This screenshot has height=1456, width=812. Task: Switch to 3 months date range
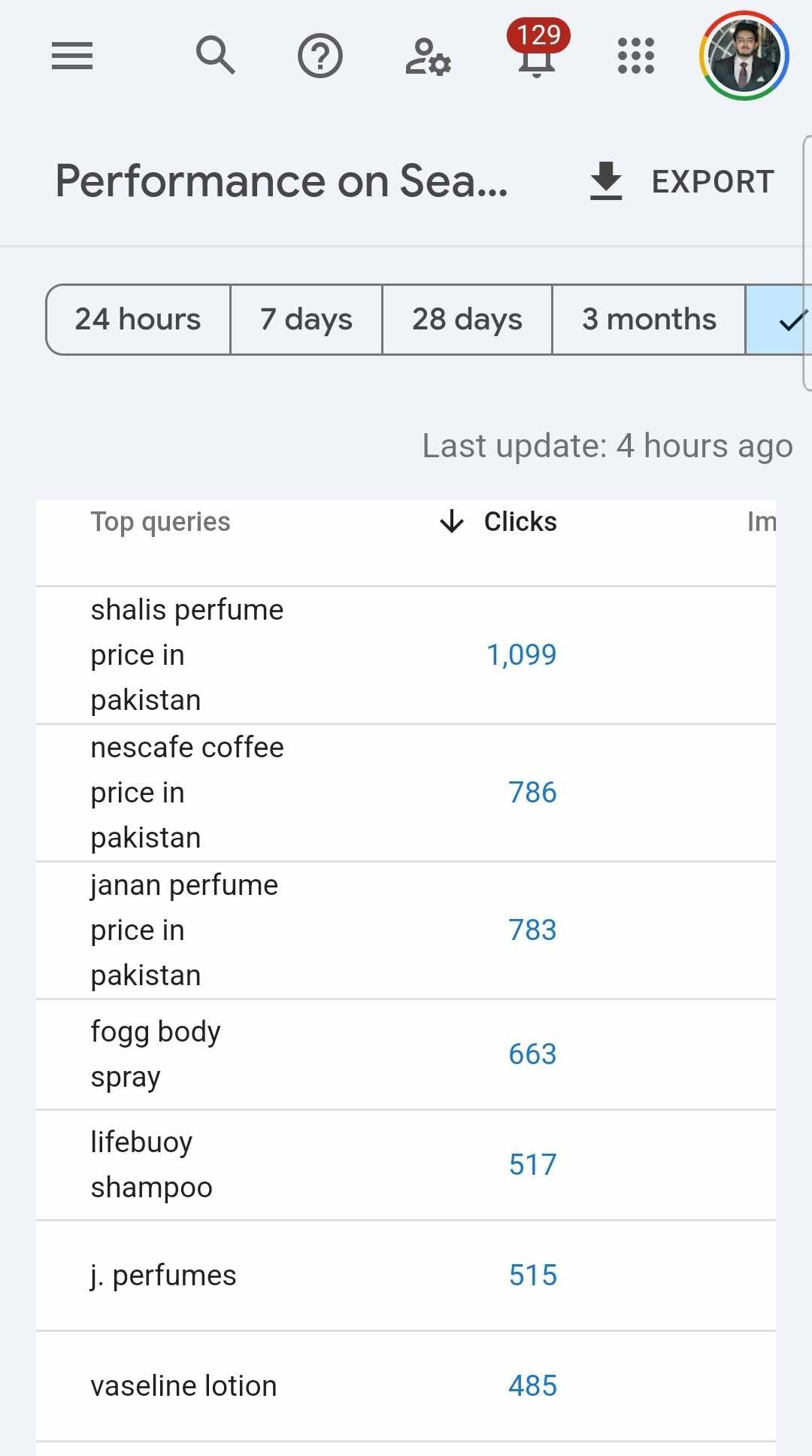tap(649, 320)
